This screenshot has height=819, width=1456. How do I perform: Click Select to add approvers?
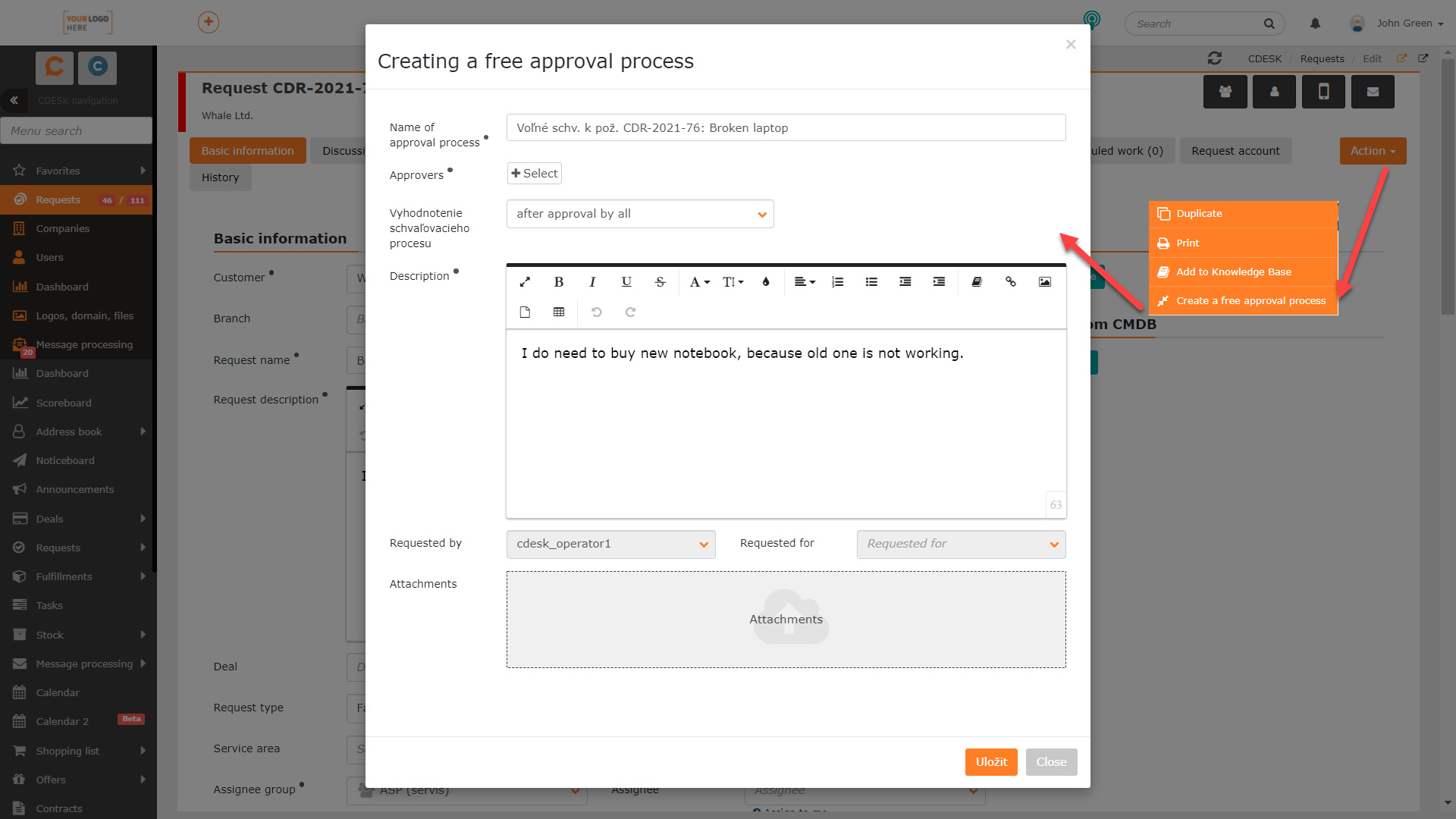[535, 174]
